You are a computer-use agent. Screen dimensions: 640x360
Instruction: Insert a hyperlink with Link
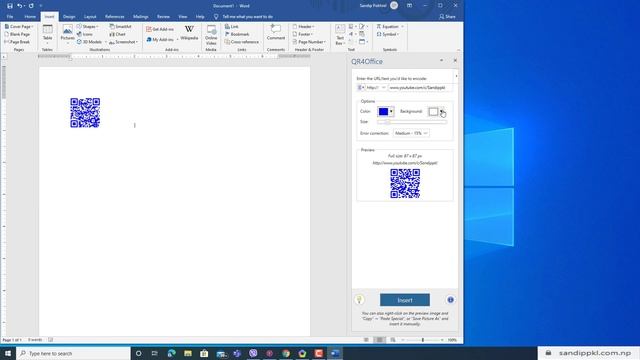click(x=231, y=27)
